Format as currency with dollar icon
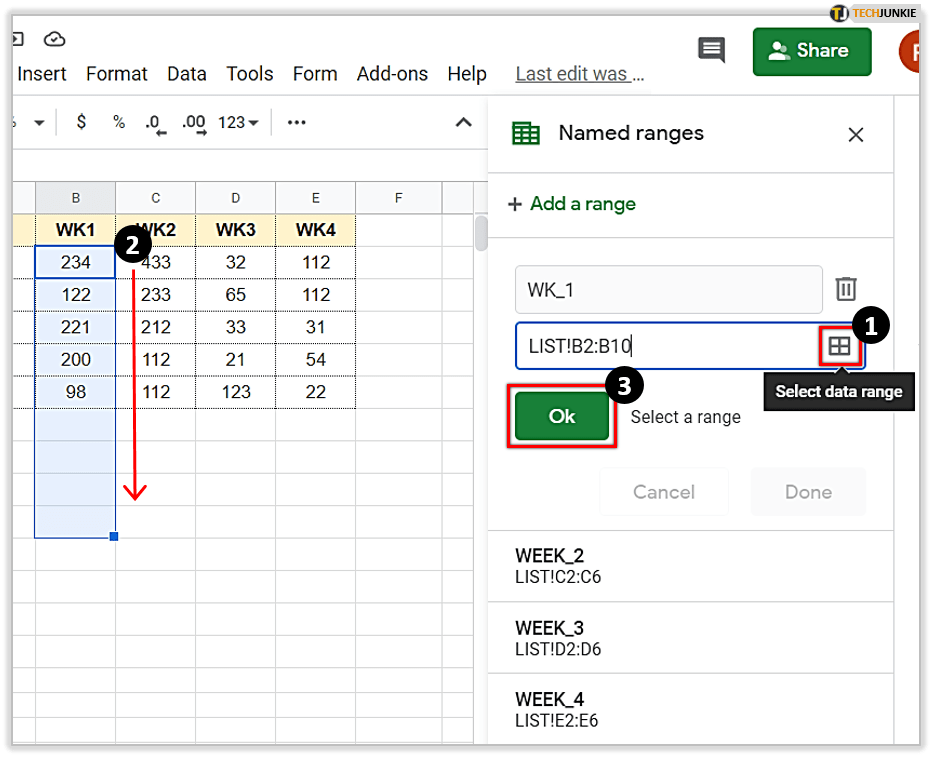932x757 pixels. [81, 122]
